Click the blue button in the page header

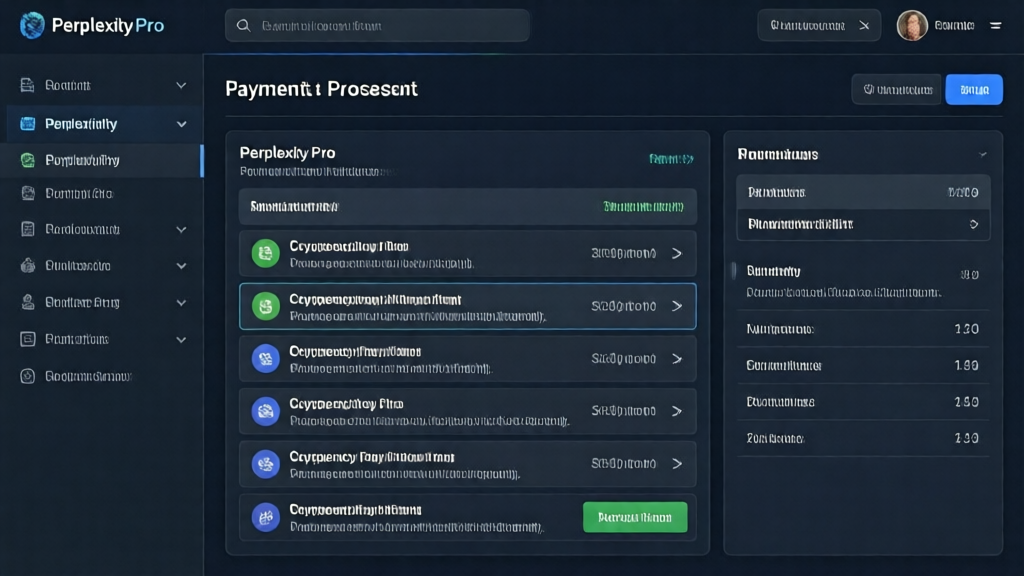coord(973,90)
